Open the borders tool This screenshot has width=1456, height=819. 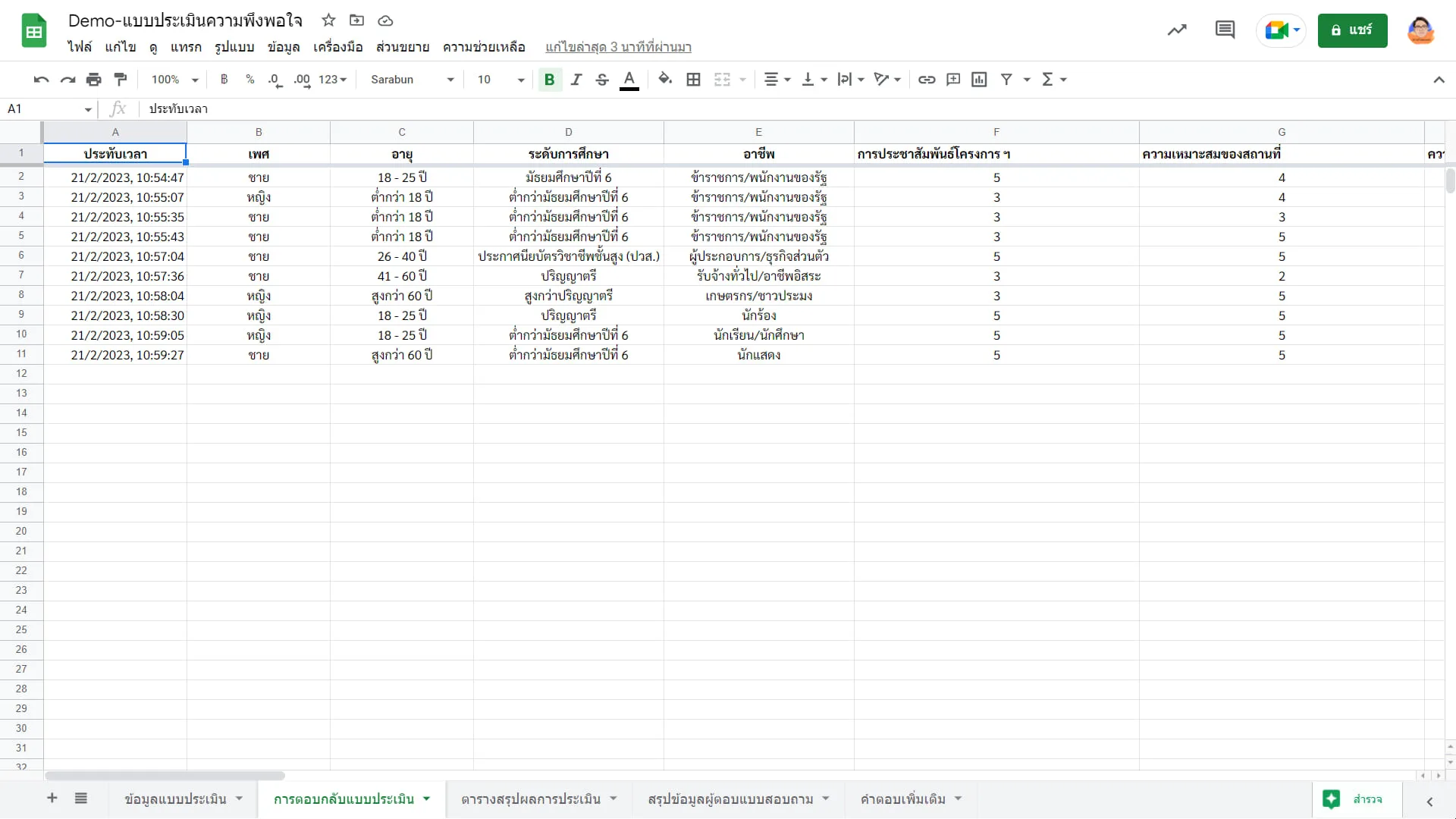[x=693, y=80]
